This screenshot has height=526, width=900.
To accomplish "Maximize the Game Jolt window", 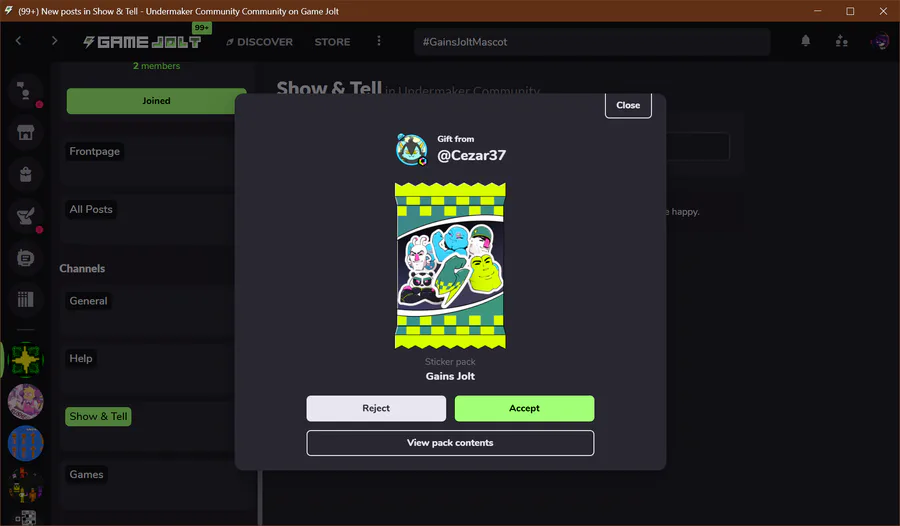I will tap(850, 11).
